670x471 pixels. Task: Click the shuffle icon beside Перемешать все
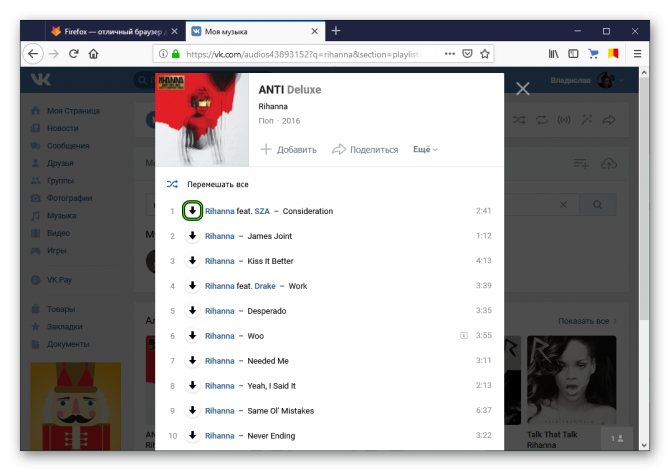coord(172,184)
